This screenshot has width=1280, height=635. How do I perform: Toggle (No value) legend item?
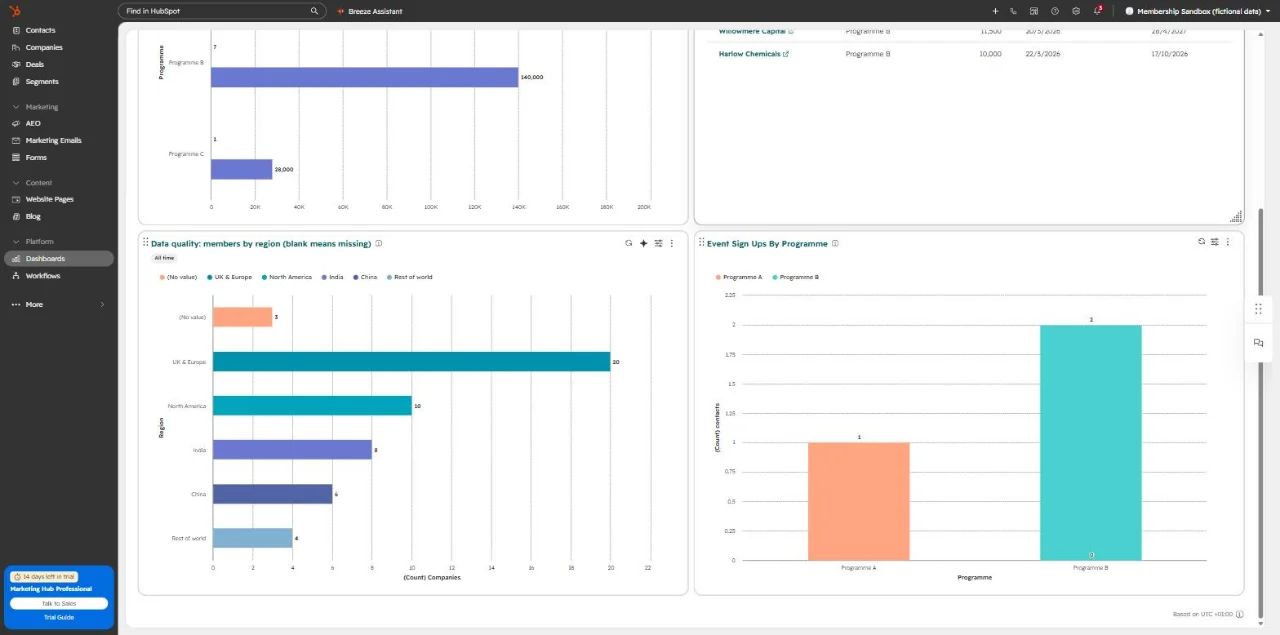(178, 277)
